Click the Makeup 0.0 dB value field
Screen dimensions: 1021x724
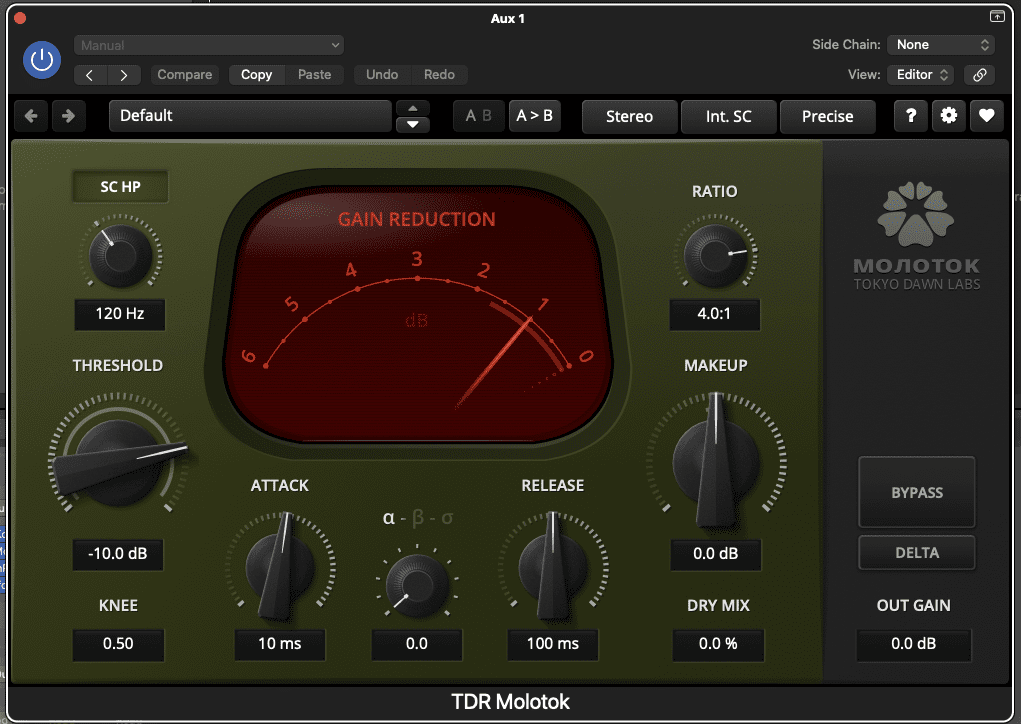click(x=716, y=554)
